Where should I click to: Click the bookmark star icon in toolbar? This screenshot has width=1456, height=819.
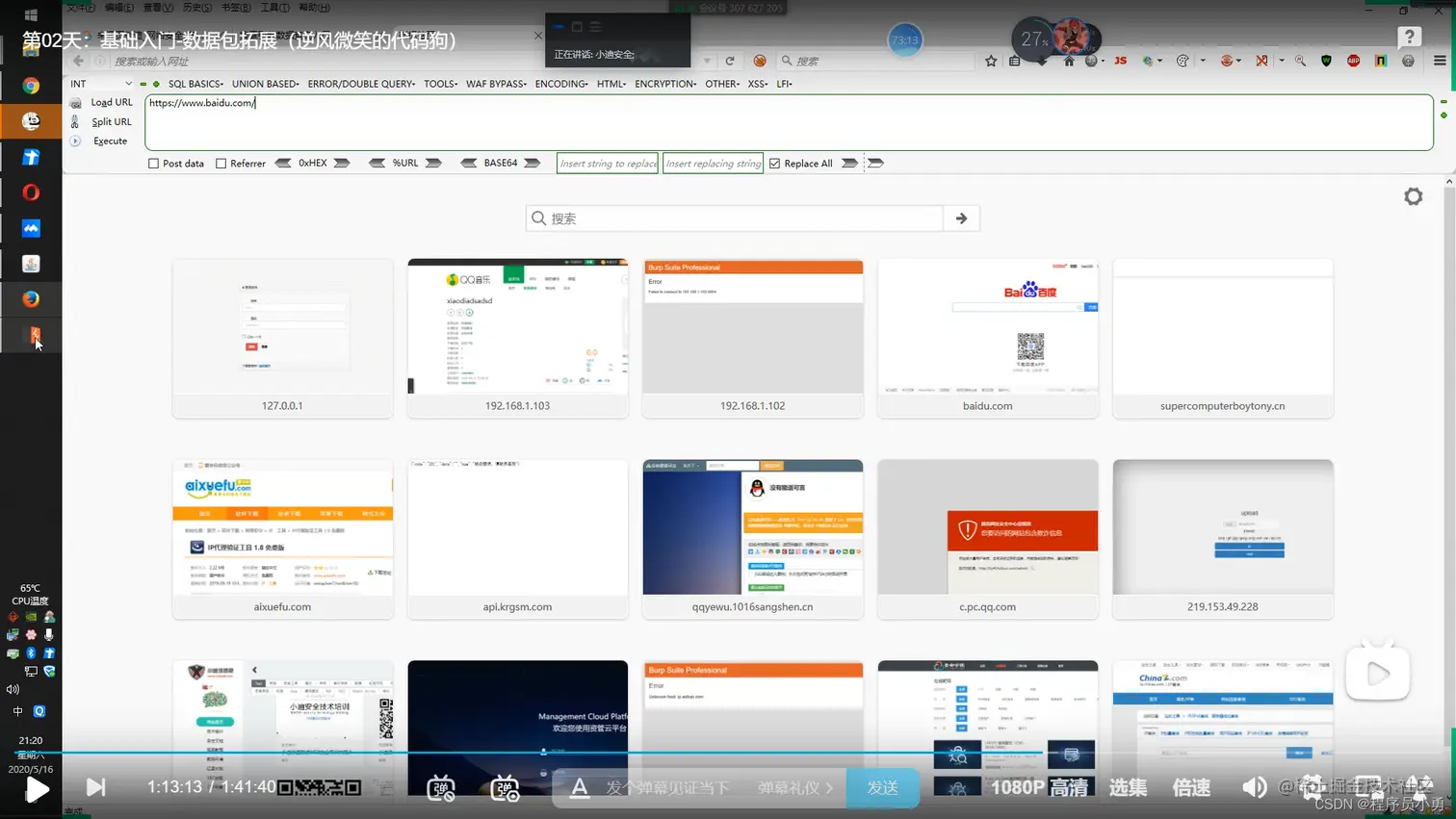pos(991,61)
